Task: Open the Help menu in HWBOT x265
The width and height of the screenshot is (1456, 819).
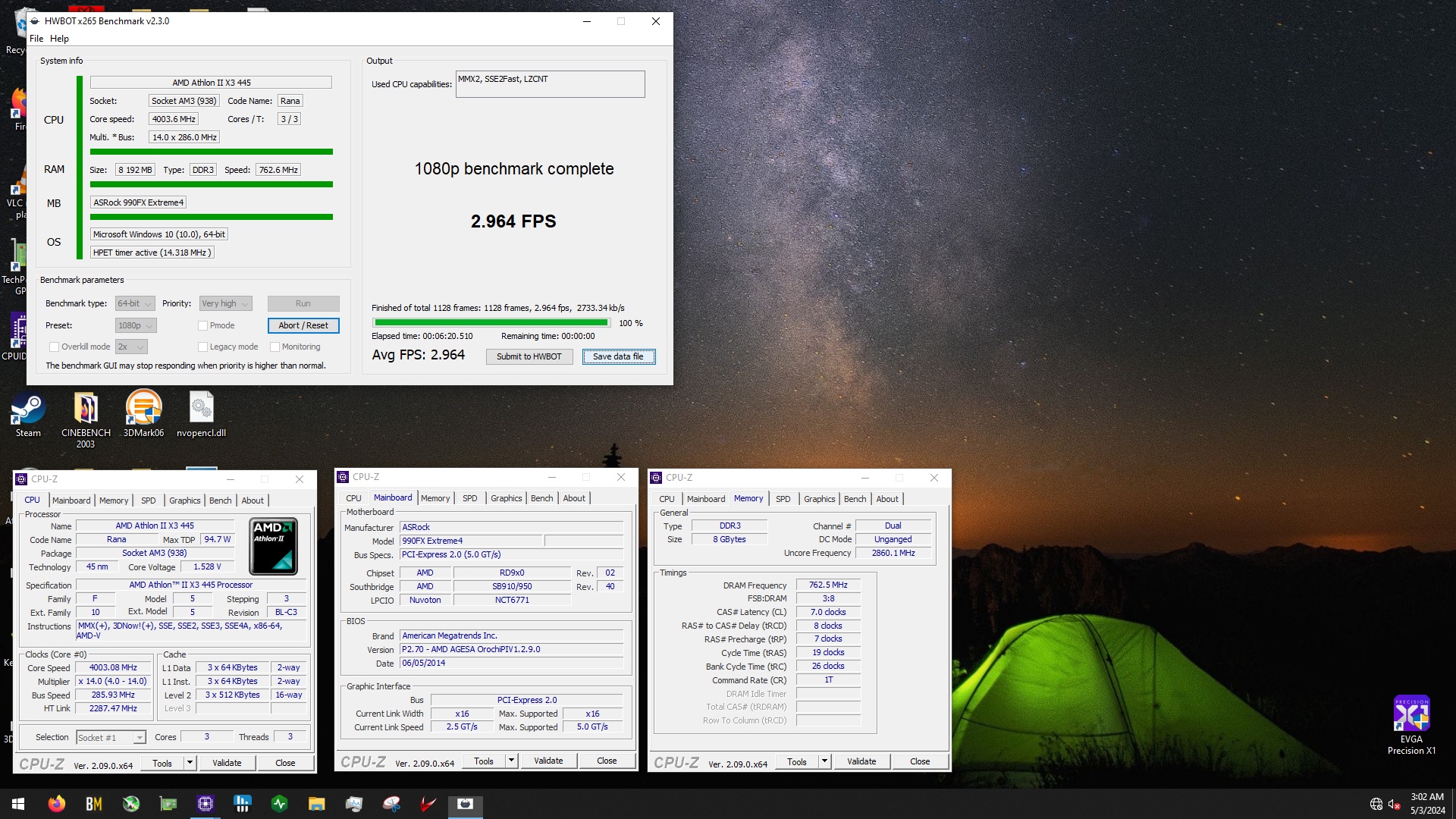Action: coord(59,39)
